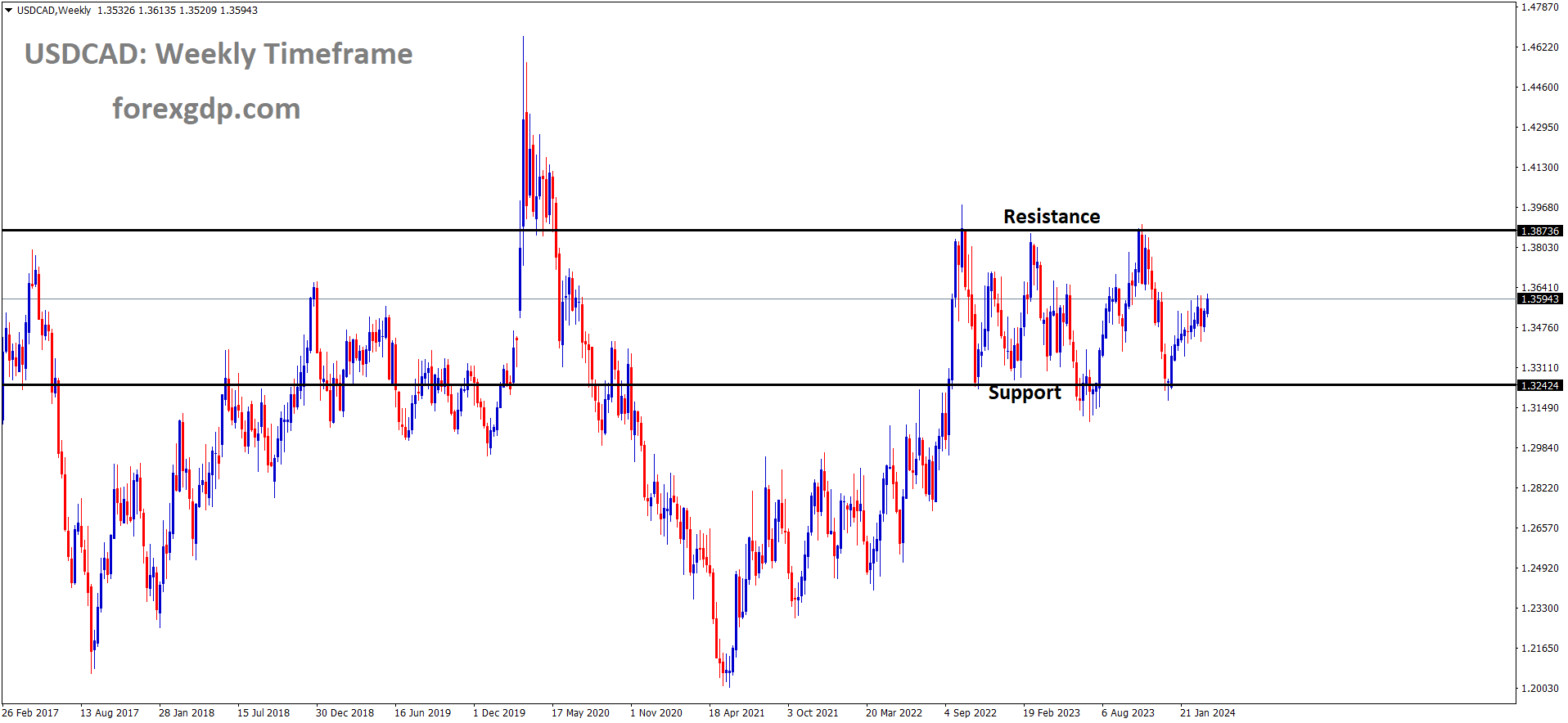Click the 1.32424 support price tag
1568x723 pixels.
click(1539, 385)
